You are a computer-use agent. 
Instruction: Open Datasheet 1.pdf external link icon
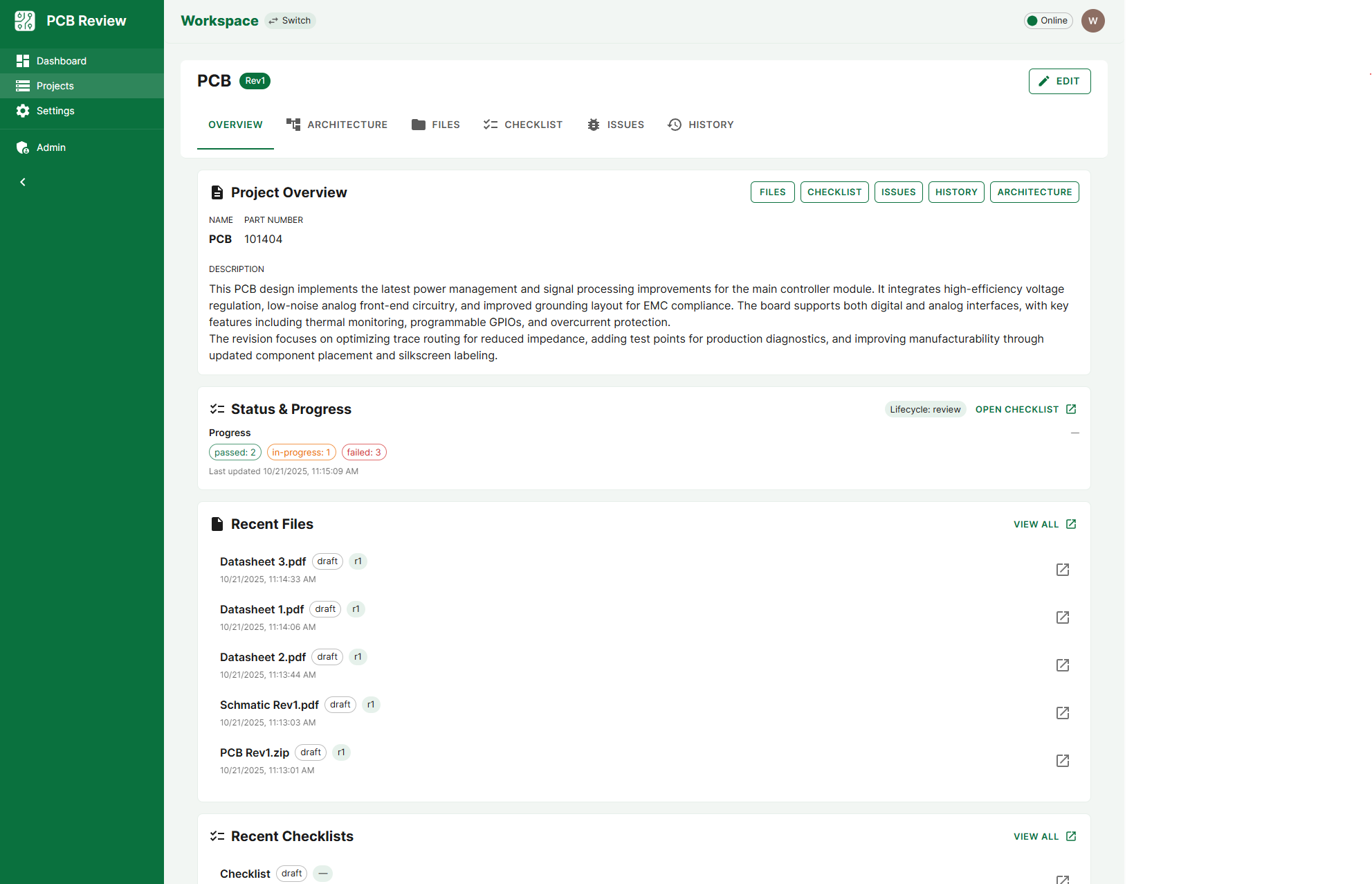click(1063, 617)
